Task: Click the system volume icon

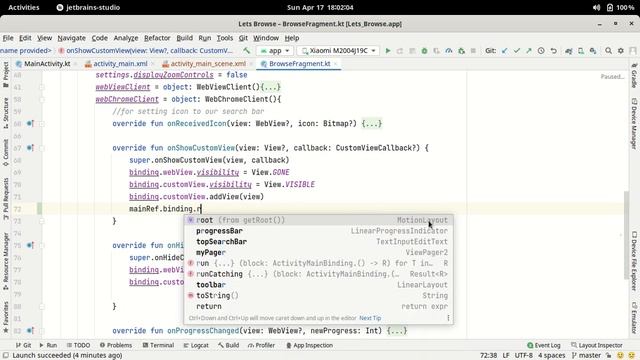Action: [596, 7]
